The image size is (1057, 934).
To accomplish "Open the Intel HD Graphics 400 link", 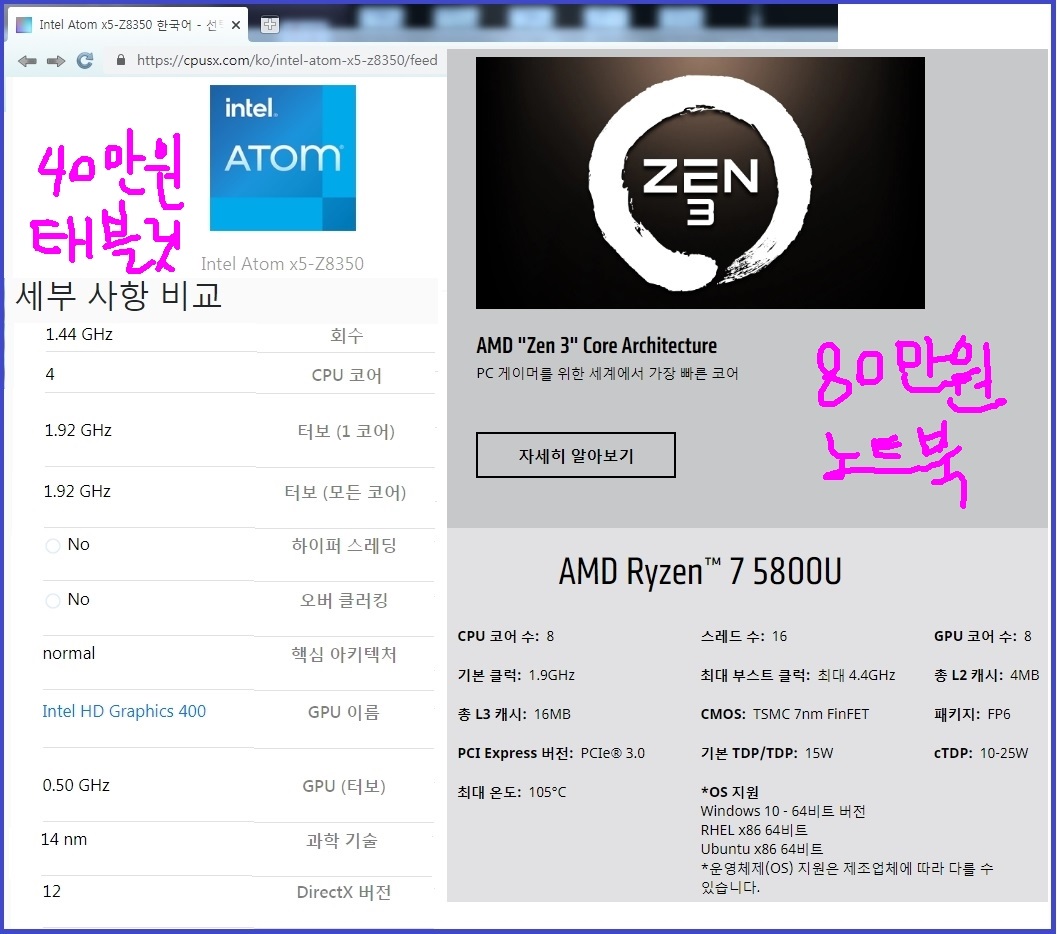I will pos(124,711).
